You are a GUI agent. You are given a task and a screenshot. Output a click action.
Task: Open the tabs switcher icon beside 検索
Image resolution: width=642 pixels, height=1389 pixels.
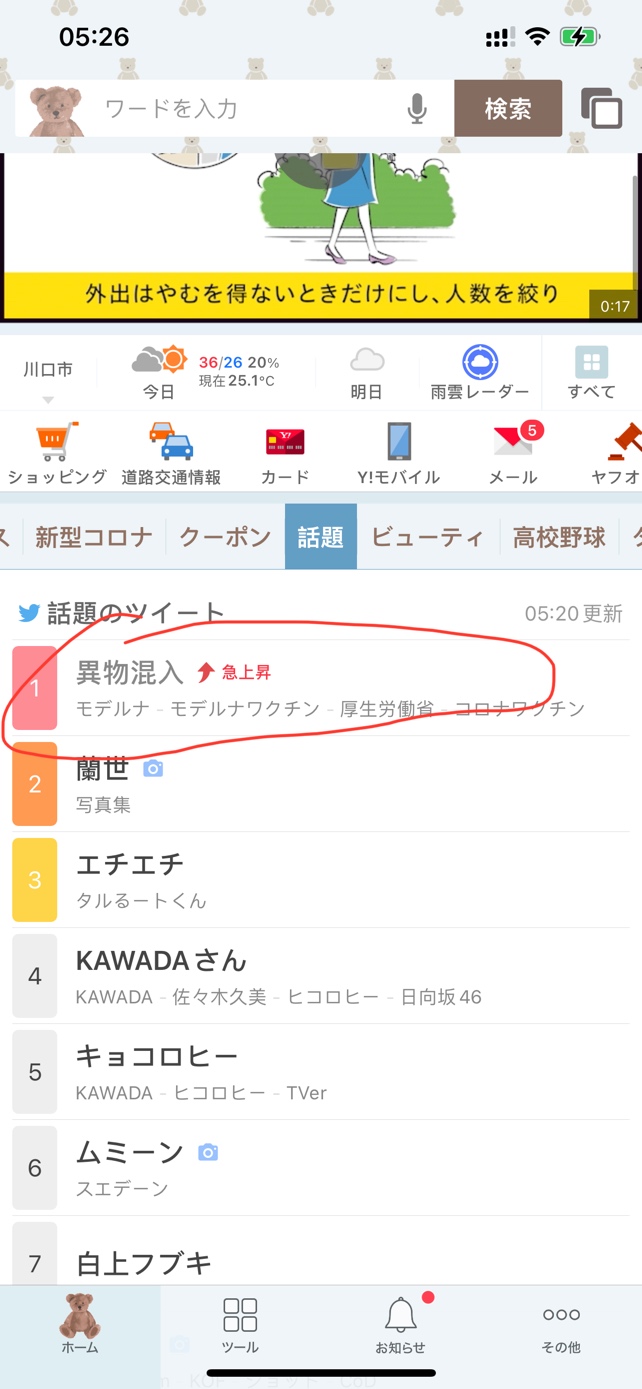pyautogui.click(x=602, y=108)
